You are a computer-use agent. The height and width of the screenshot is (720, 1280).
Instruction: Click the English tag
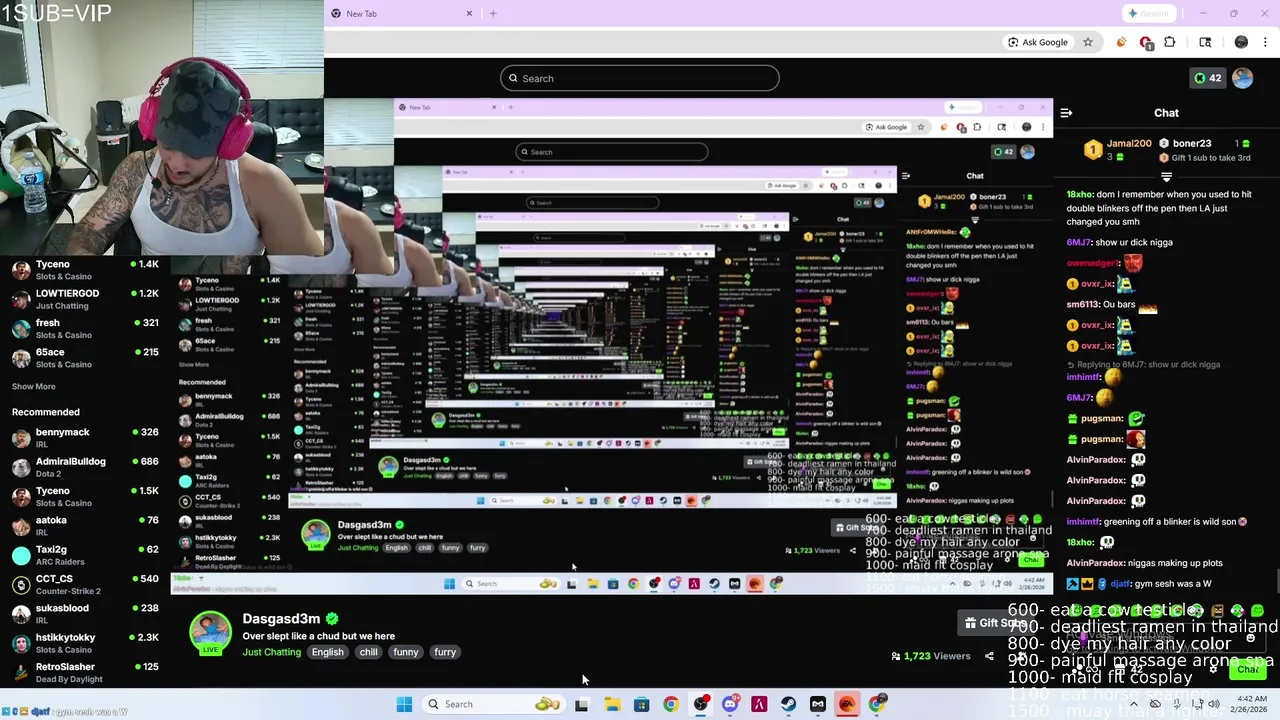coord(327,652)
